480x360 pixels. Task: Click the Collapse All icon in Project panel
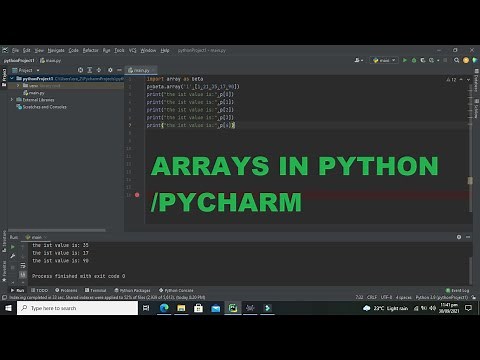click(99, 70)
